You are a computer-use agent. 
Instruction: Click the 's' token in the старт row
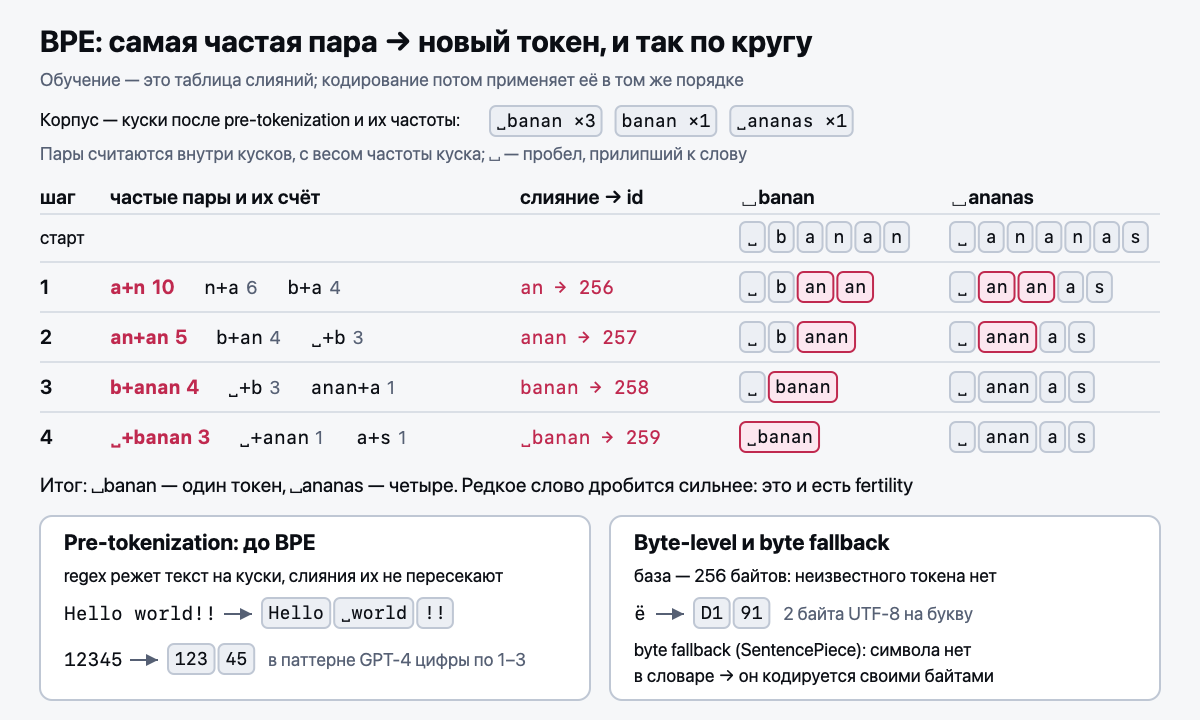1134,238
